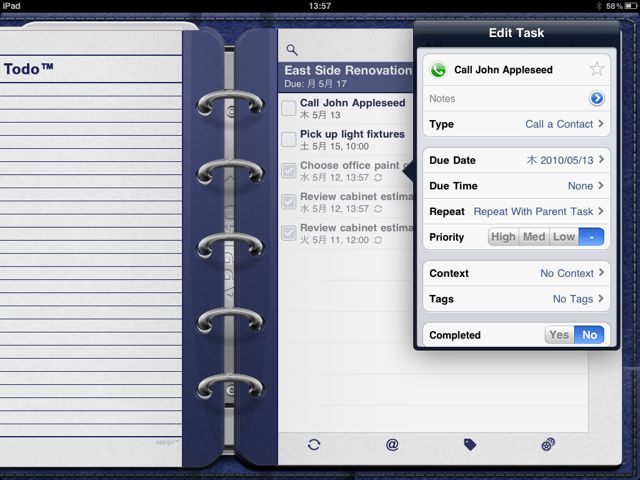640x480 pixels.
Task: Check off Pick up light fixtures
Action: [x=289, y=140]
